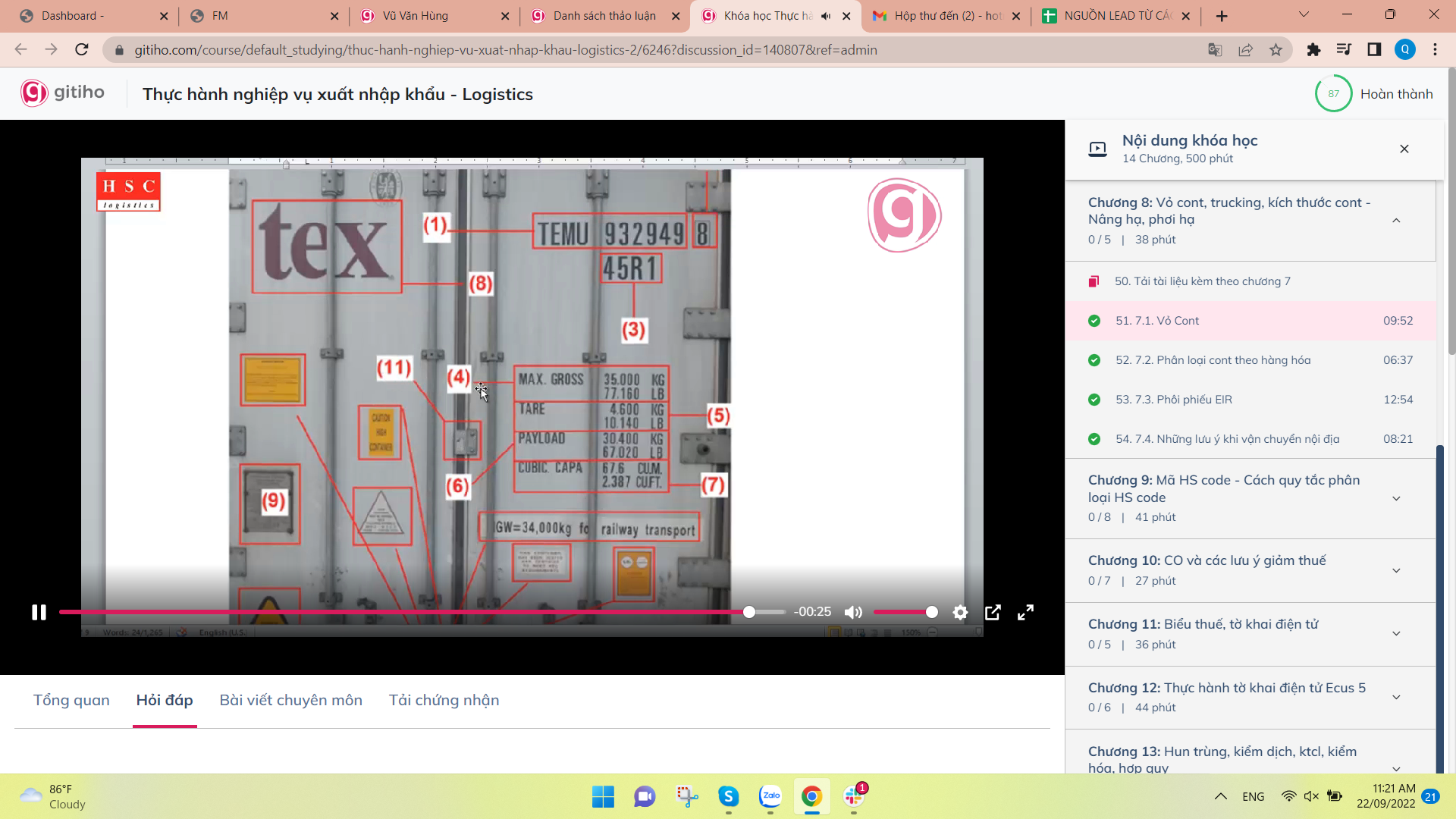
Task: Toggle completion check for lesson 53
Action: point(1094,400)
